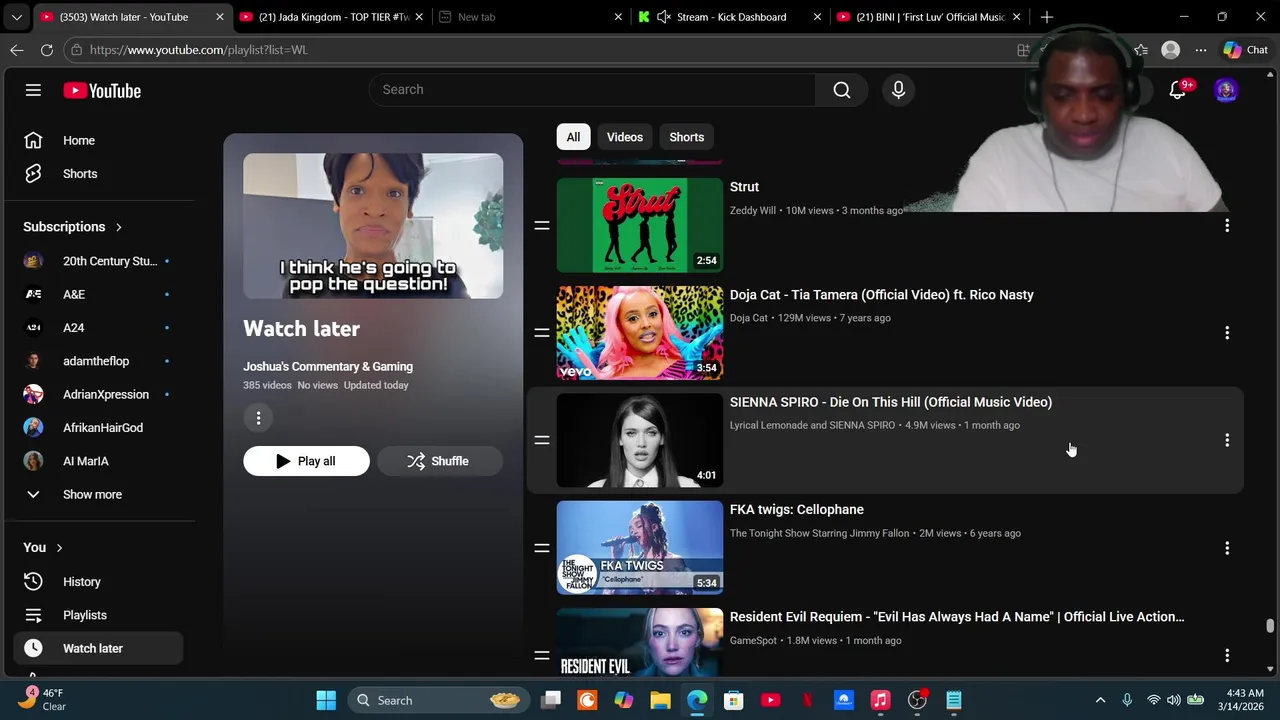Select the Videos filter chip
The height and width of the screenshot is (720, 1280).
point(625,137)
